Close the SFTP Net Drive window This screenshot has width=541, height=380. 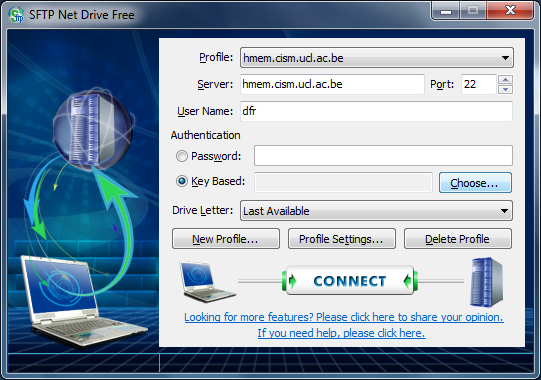(510, 11)
